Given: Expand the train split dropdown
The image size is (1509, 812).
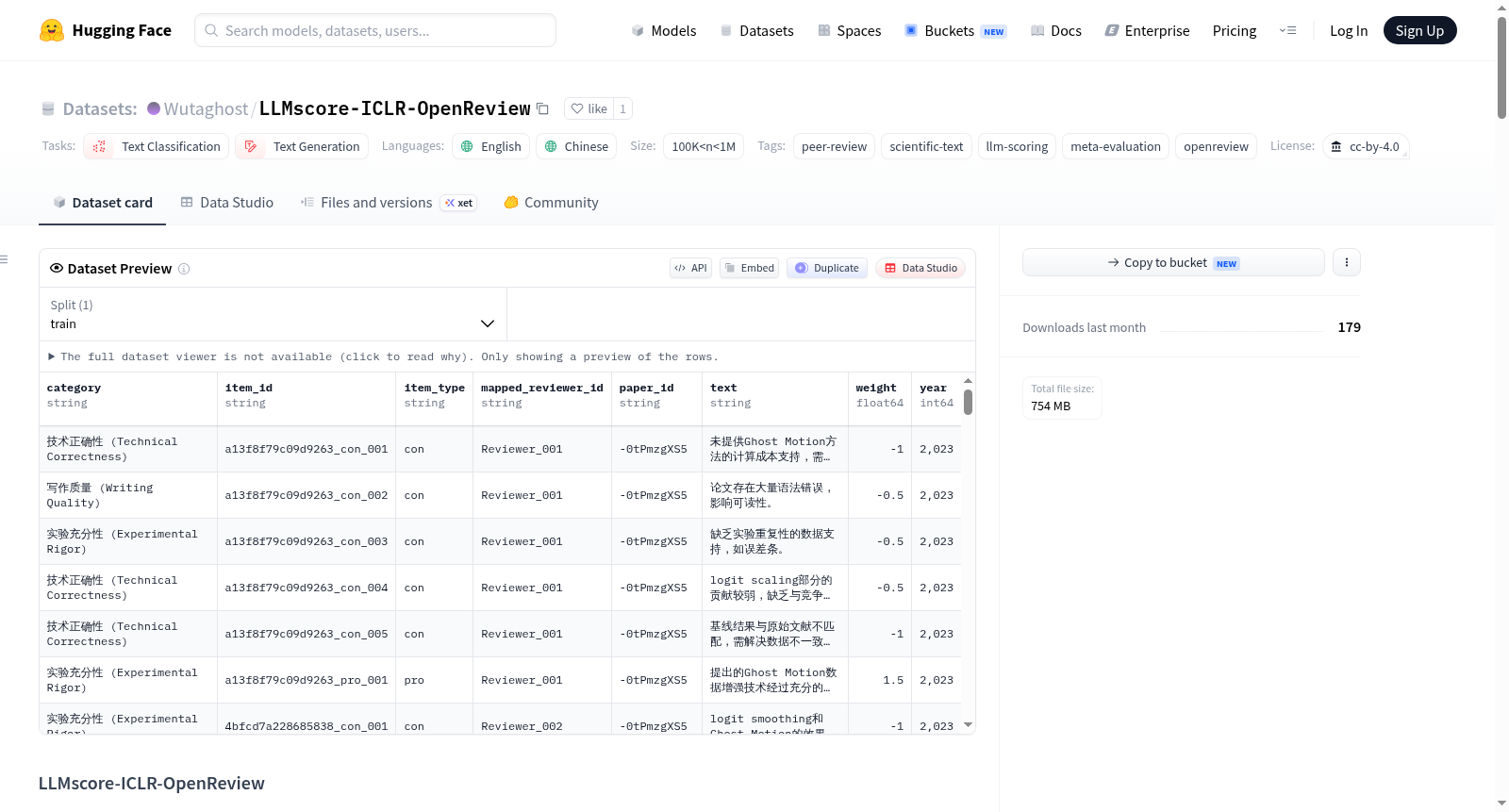Looking at the screenshot, I should tap(274, 314).
